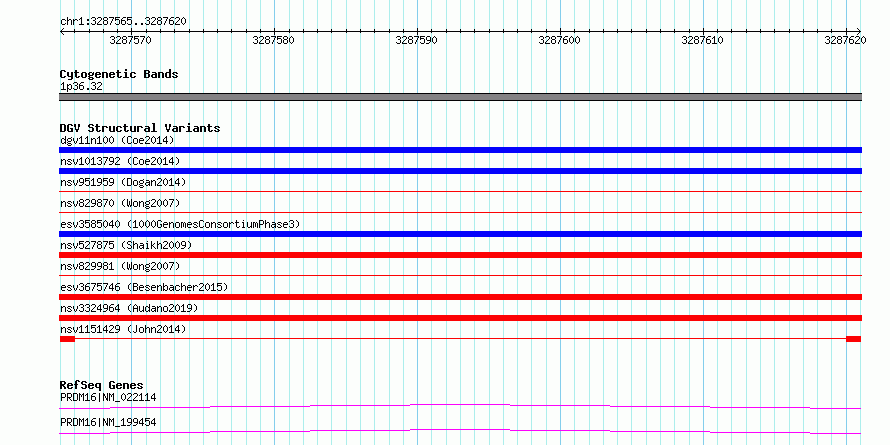This screenshot has height=445, width=890.
Task: Open gene PRDM16|NM_022114 label
Action: coord(108,397)
